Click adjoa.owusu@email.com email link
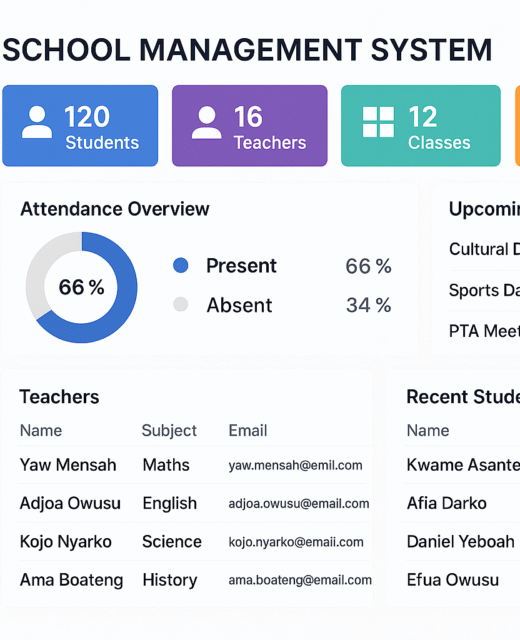The width and height of the screenshot is (520, 640). click(x=299, y=504)
